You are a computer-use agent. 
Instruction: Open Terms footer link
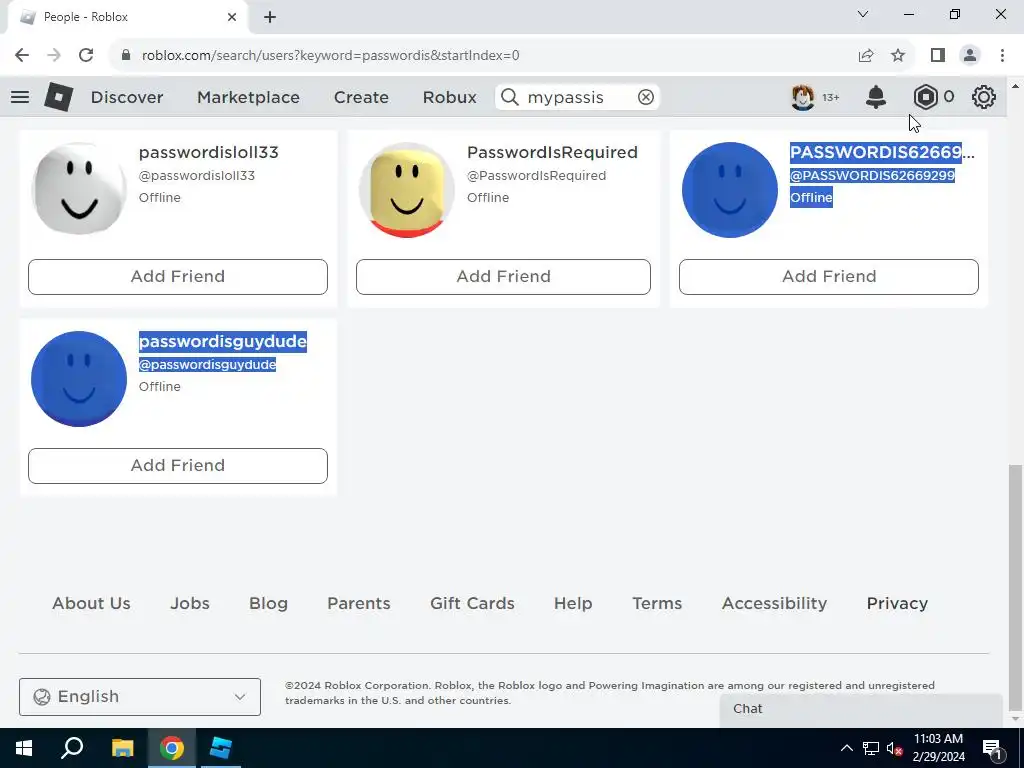pos(657,603)
